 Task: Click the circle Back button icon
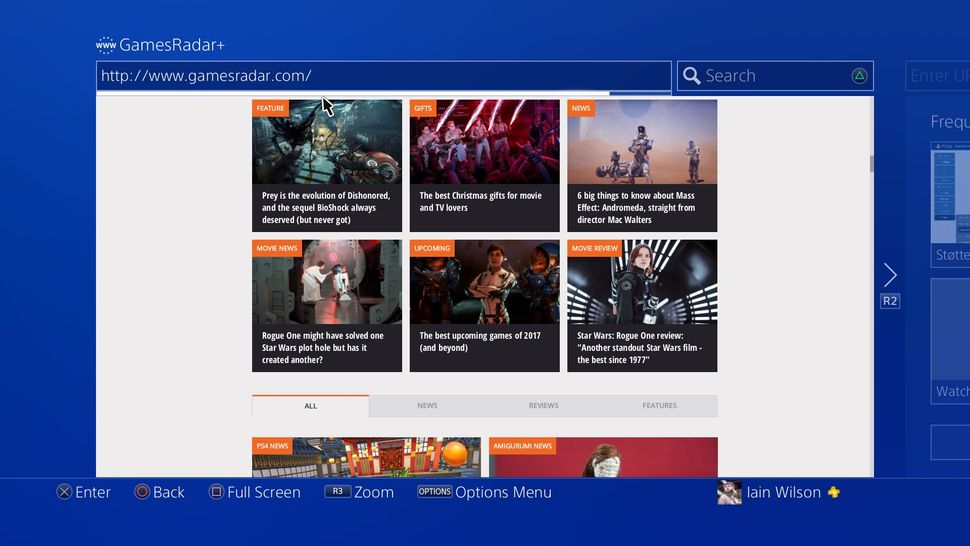coord(142,492)
